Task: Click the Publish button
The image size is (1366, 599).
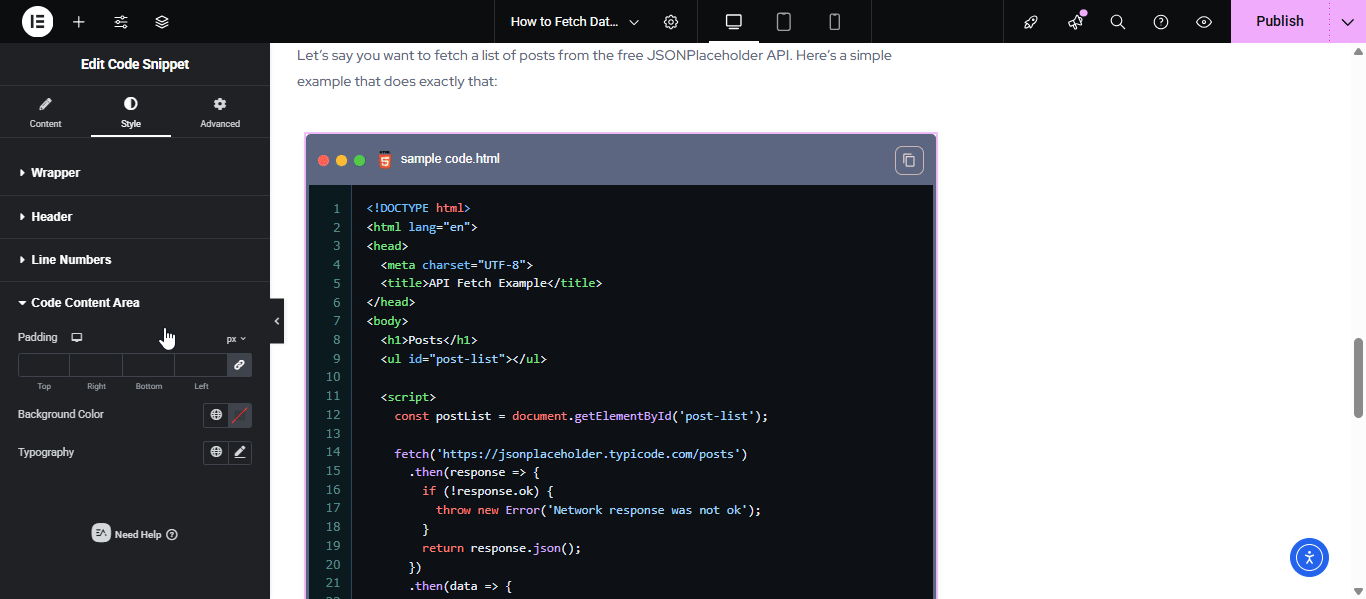Action: [1280, 21]
